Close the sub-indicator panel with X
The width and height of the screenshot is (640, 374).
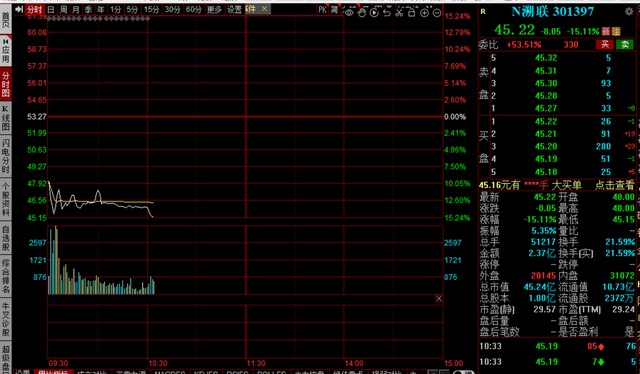point(439,298)
